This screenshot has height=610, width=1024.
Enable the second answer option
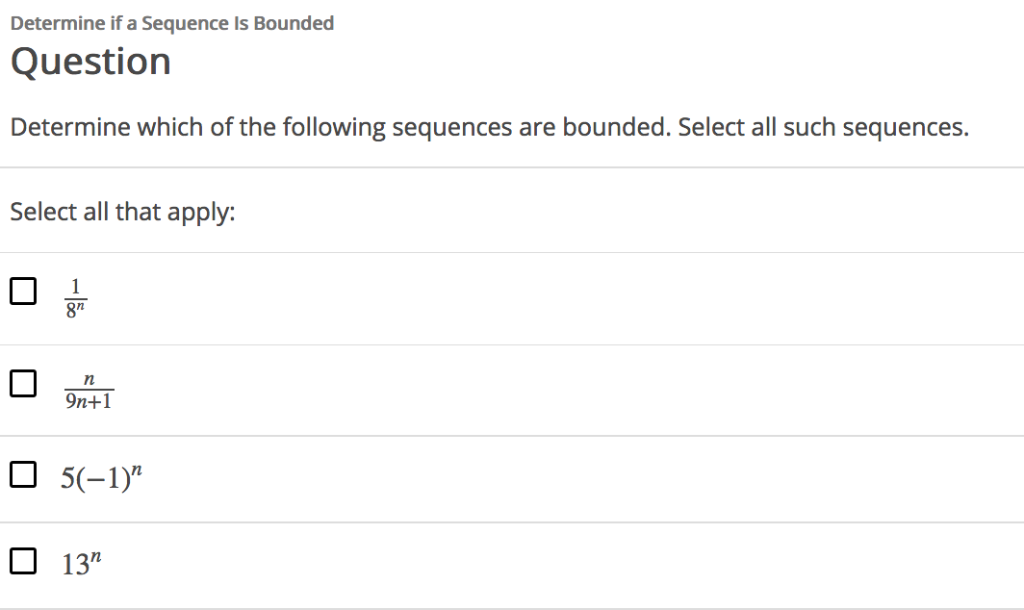coord(22,382)
